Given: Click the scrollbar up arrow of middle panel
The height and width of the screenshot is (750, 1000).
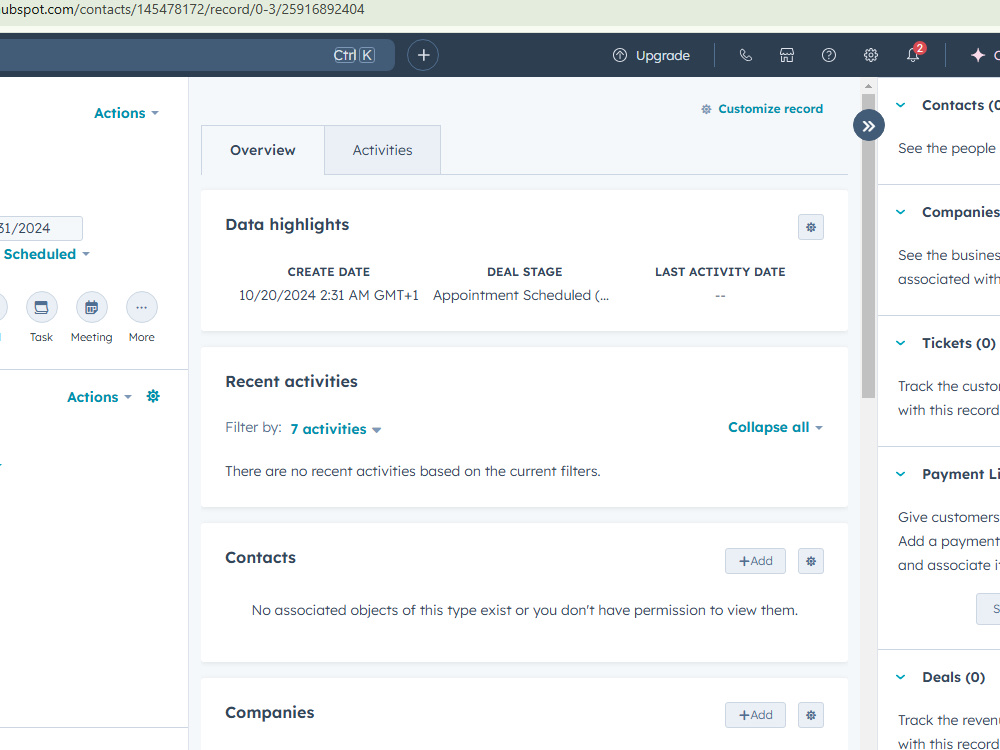Looking at the screenshot, I should pyautogui.click(x=868, y=85).
